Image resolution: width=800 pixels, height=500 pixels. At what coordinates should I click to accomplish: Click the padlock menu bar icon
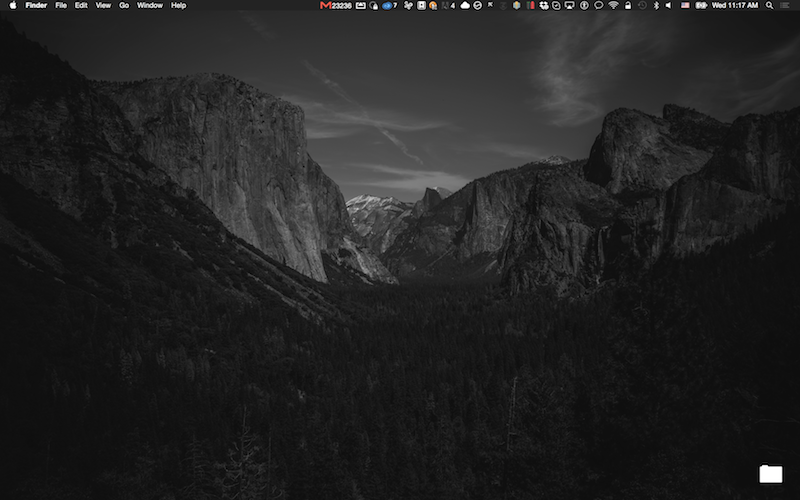coord(628,5)
